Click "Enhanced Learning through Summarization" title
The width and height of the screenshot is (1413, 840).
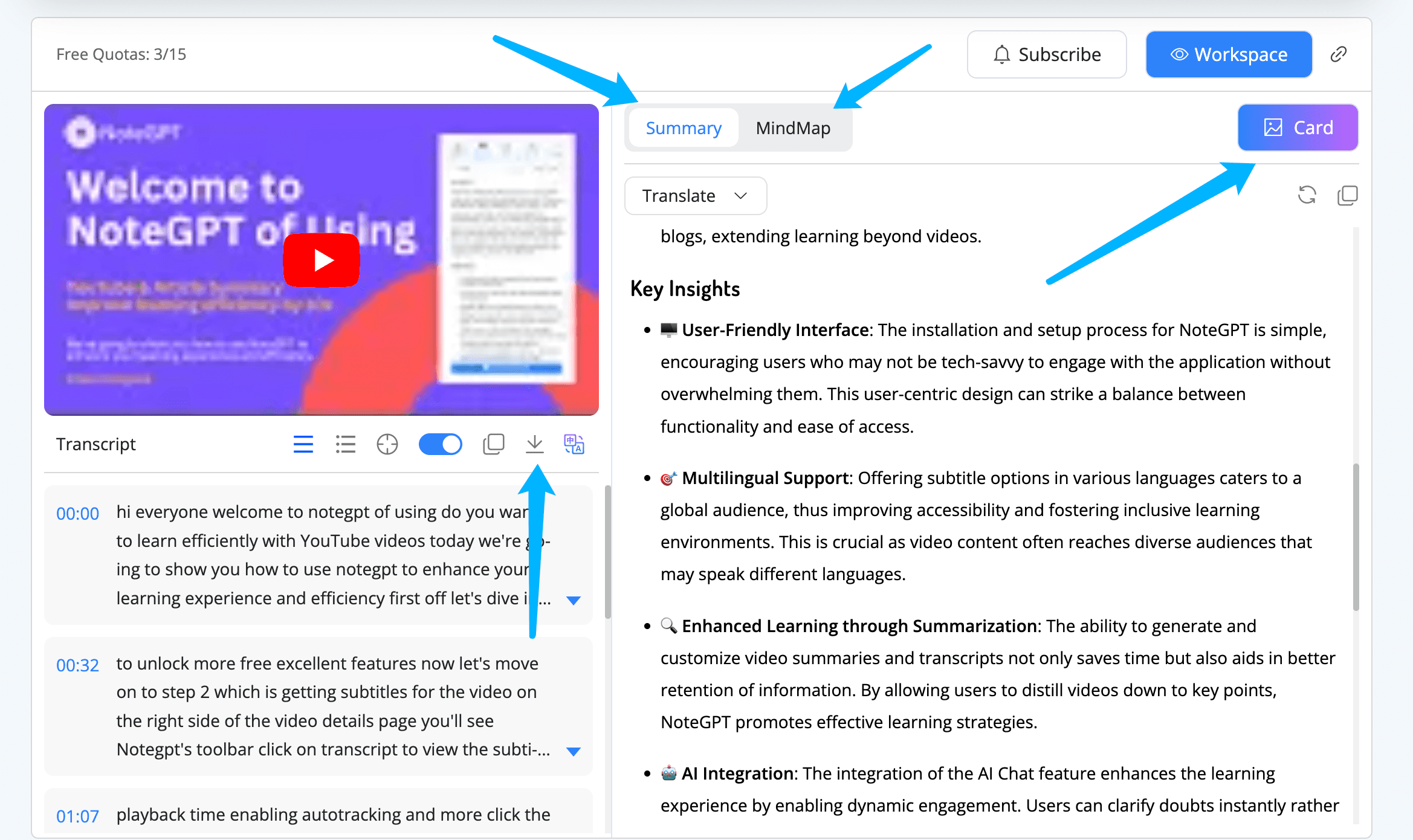[859, 626]
